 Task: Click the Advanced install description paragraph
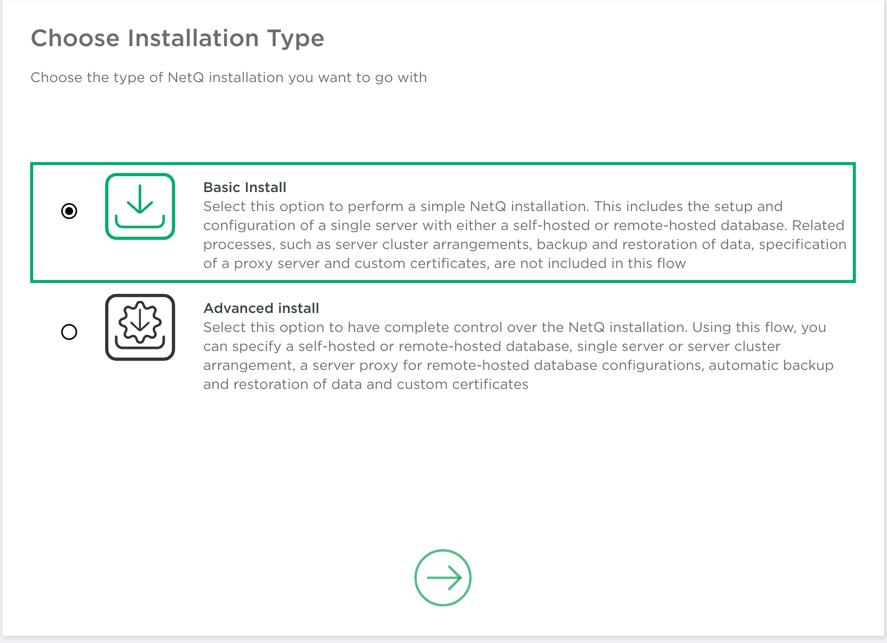[518, 356]
